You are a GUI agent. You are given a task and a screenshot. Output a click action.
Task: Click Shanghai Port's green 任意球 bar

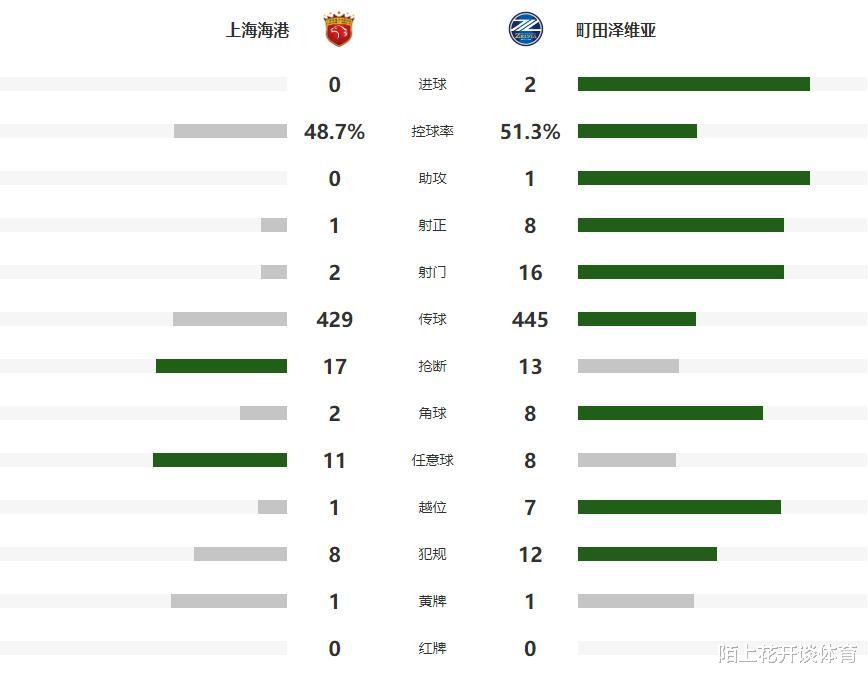tap(220, 460)
